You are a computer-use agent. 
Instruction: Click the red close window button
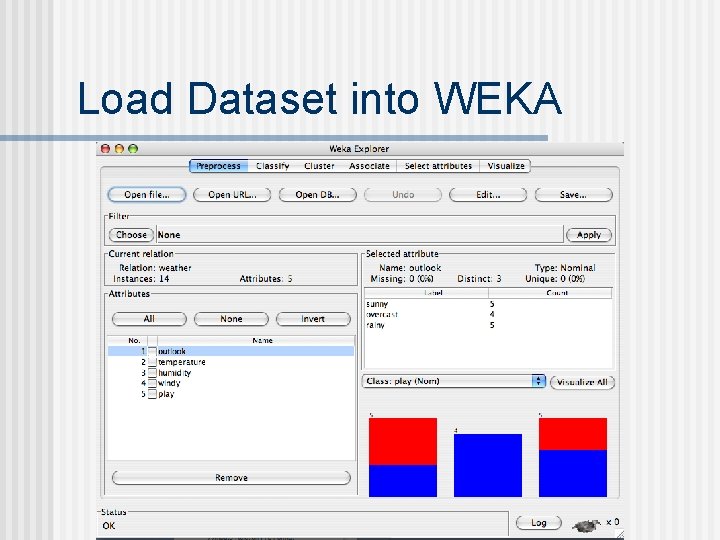point(105,149)
